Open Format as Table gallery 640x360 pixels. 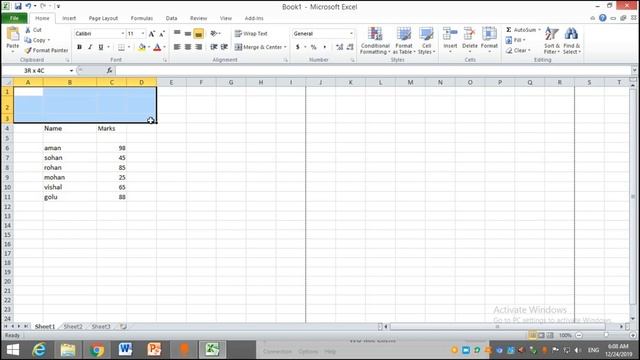tap(404, 40)
